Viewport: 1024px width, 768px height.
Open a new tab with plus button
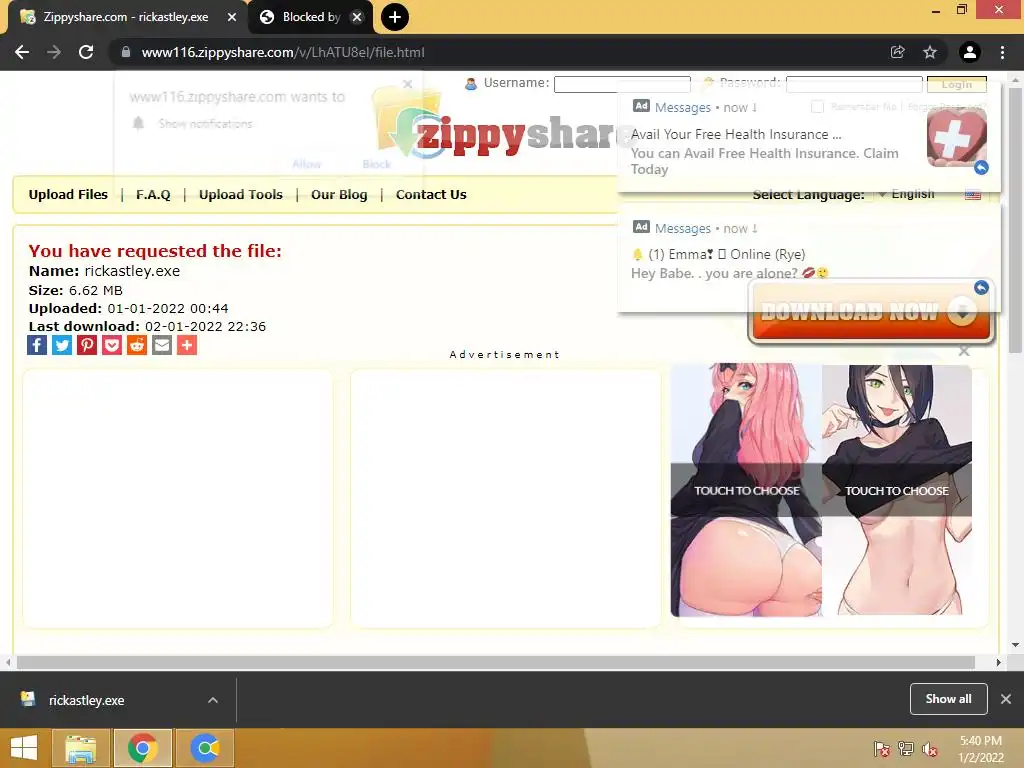[394, 17]
